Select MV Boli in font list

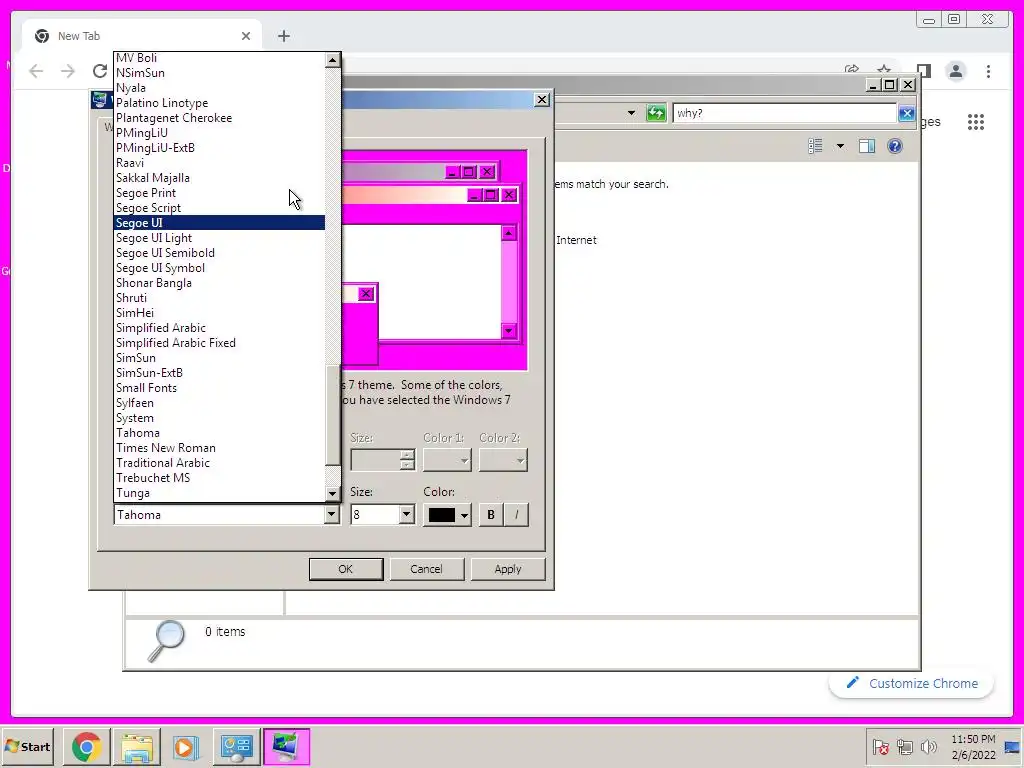tap(219, 57)
